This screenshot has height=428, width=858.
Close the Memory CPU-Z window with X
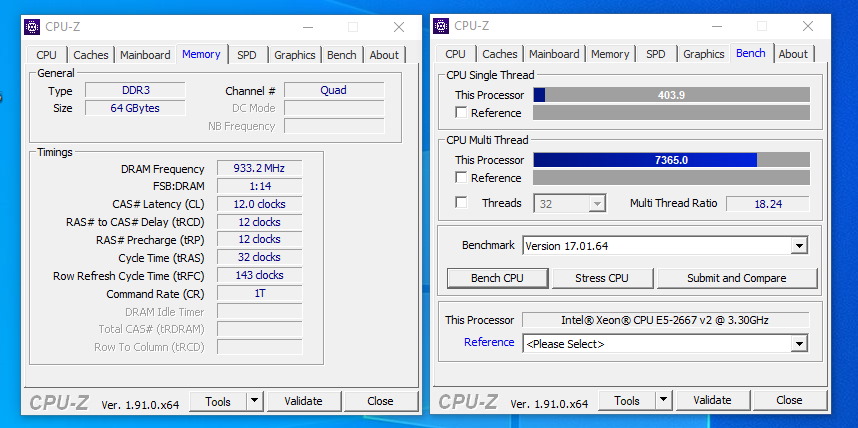coord(399,27)
